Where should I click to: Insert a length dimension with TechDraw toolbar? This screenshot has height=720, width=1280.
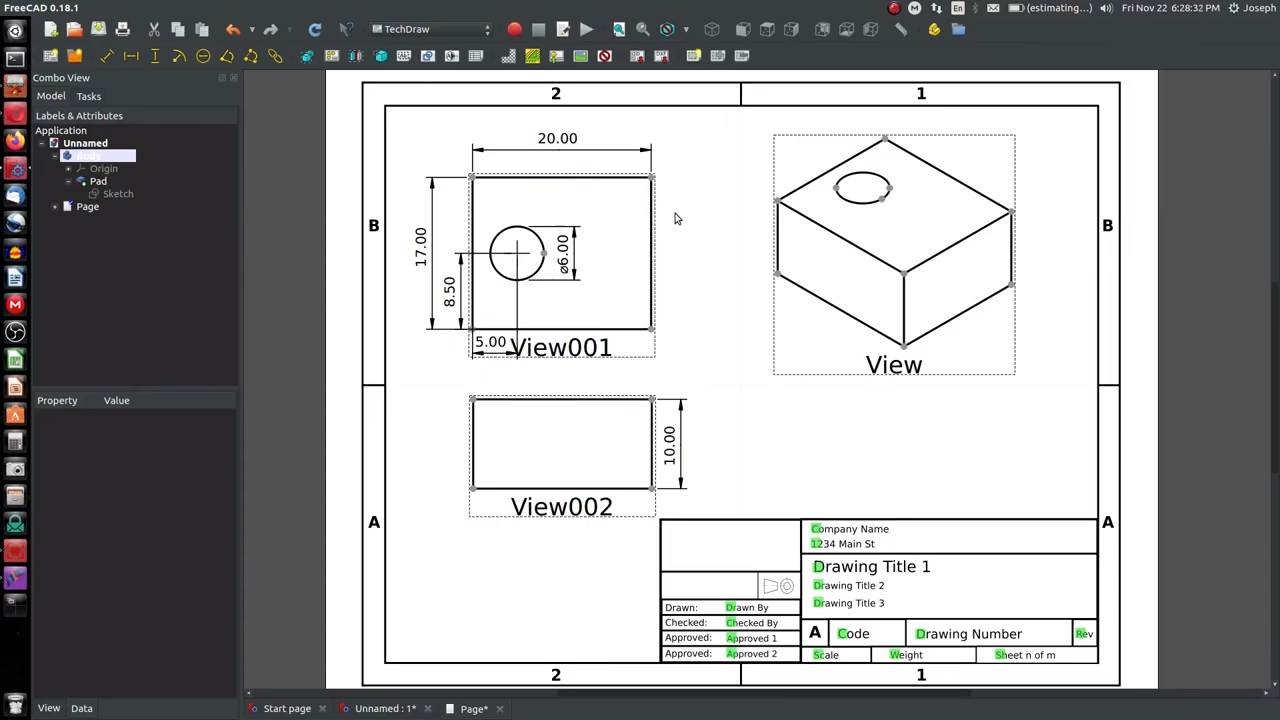107,56
